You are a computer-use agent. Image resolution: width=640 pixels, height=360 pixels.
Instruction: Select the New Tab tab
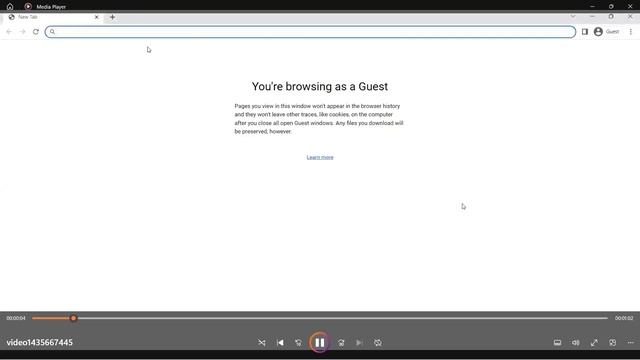click(x=52, y=17)
